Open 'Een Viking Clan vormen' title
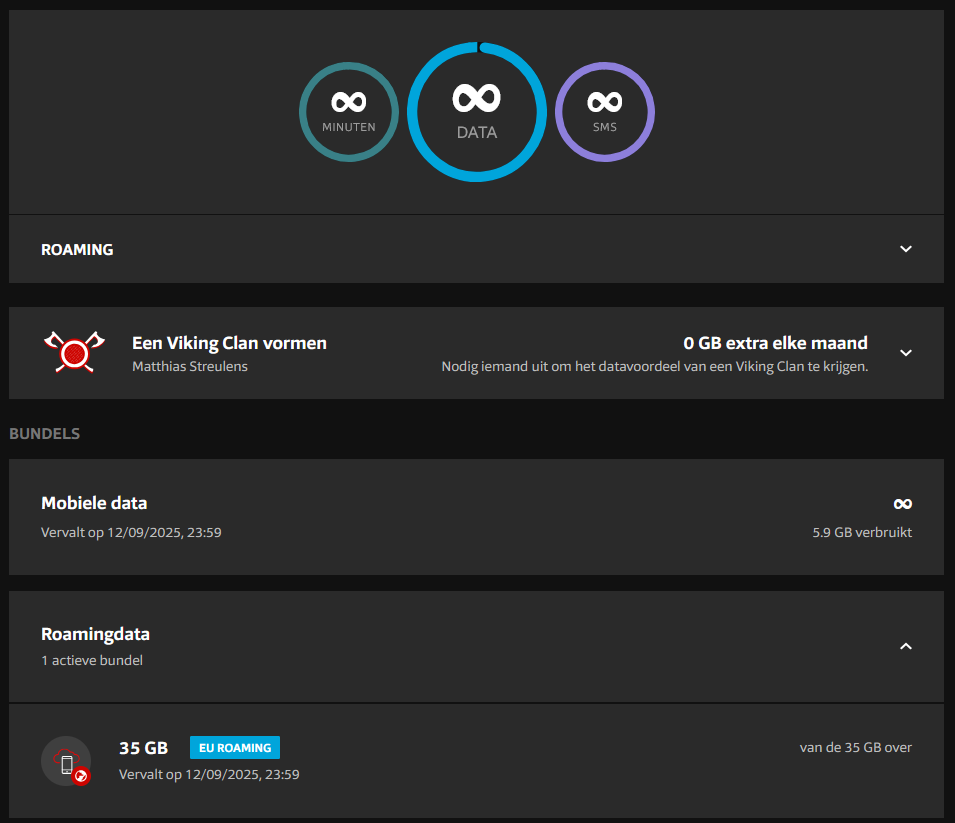The image size is (955, 823). point(229,343)
